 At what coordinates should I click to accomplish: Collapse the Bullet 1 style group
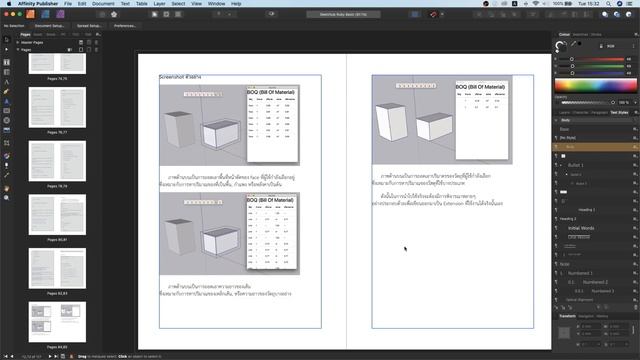(x=561, y=165)
